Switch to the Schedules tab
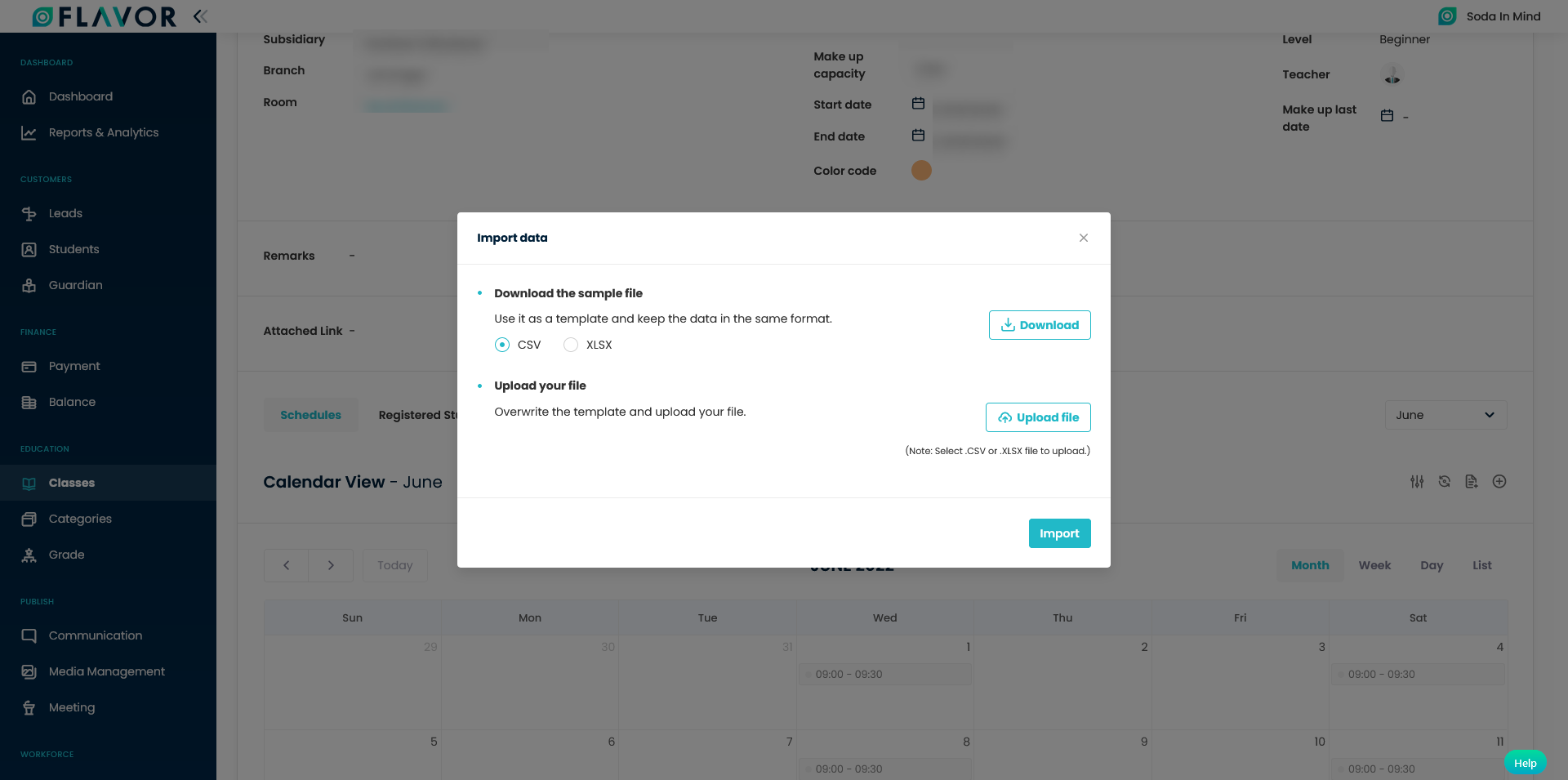1568x780 pixels. point(310,415)
